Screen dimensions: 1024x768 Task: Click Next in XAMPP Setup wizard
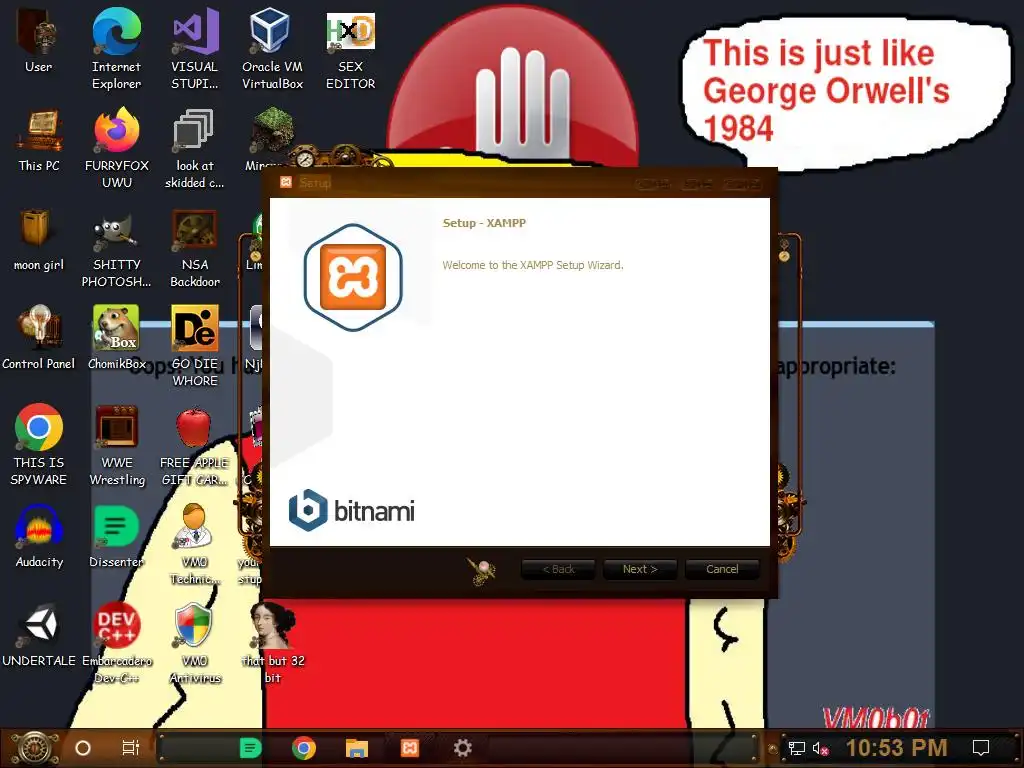coord(640,569)
